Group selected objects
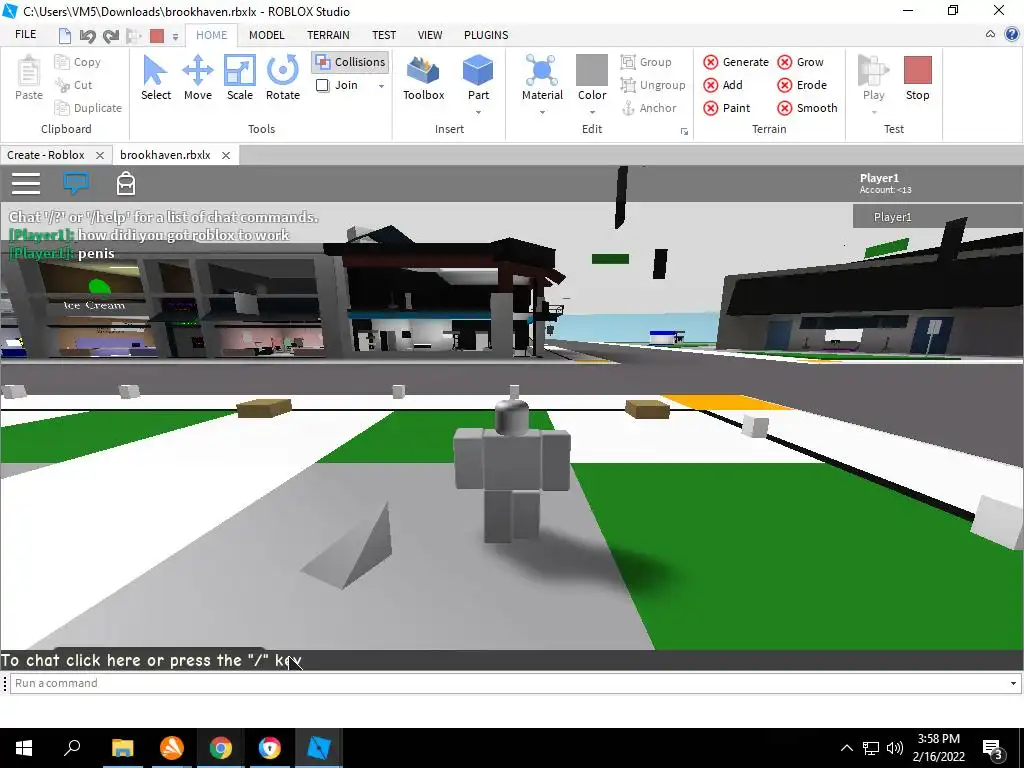Image resolution: width=1024 pixels, height=768 pixels. point(646,62)
